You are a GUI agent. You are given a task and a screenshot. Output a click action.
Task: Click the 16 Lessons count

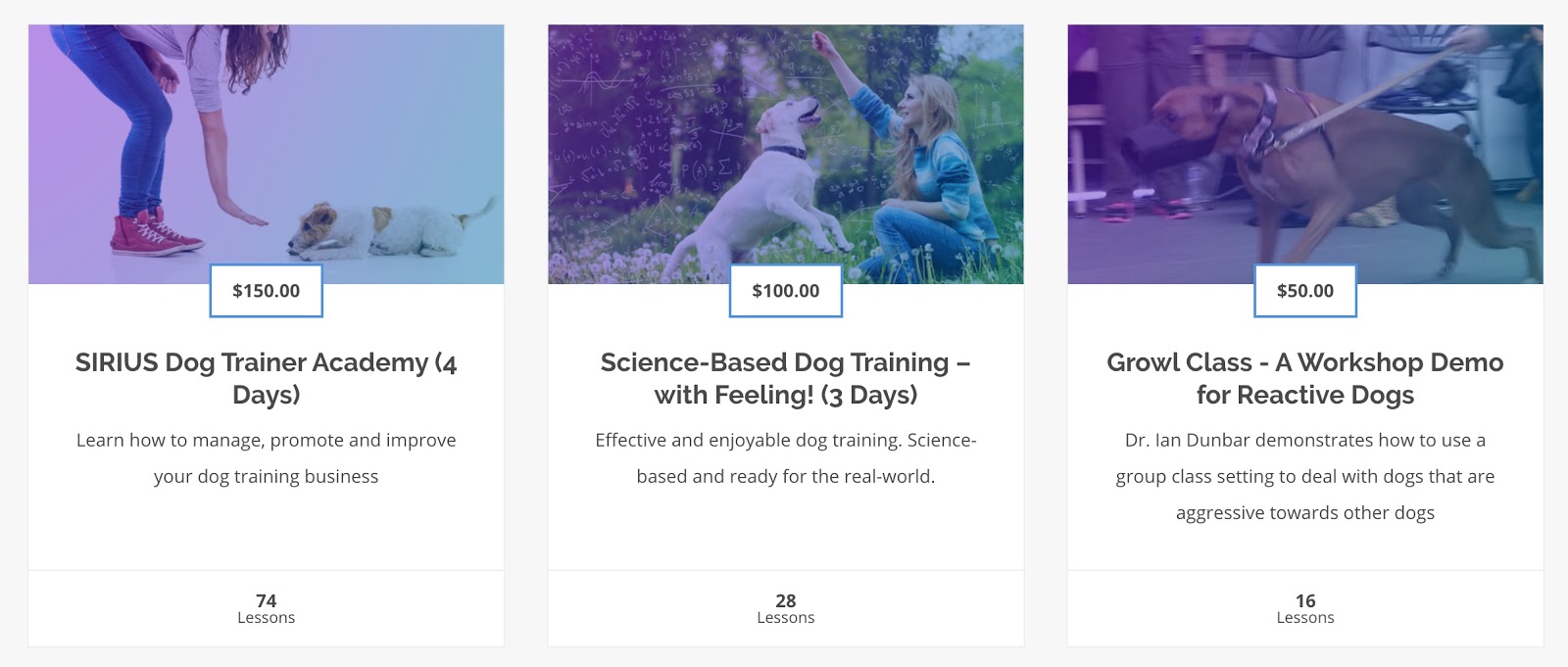pos(1304,608)
